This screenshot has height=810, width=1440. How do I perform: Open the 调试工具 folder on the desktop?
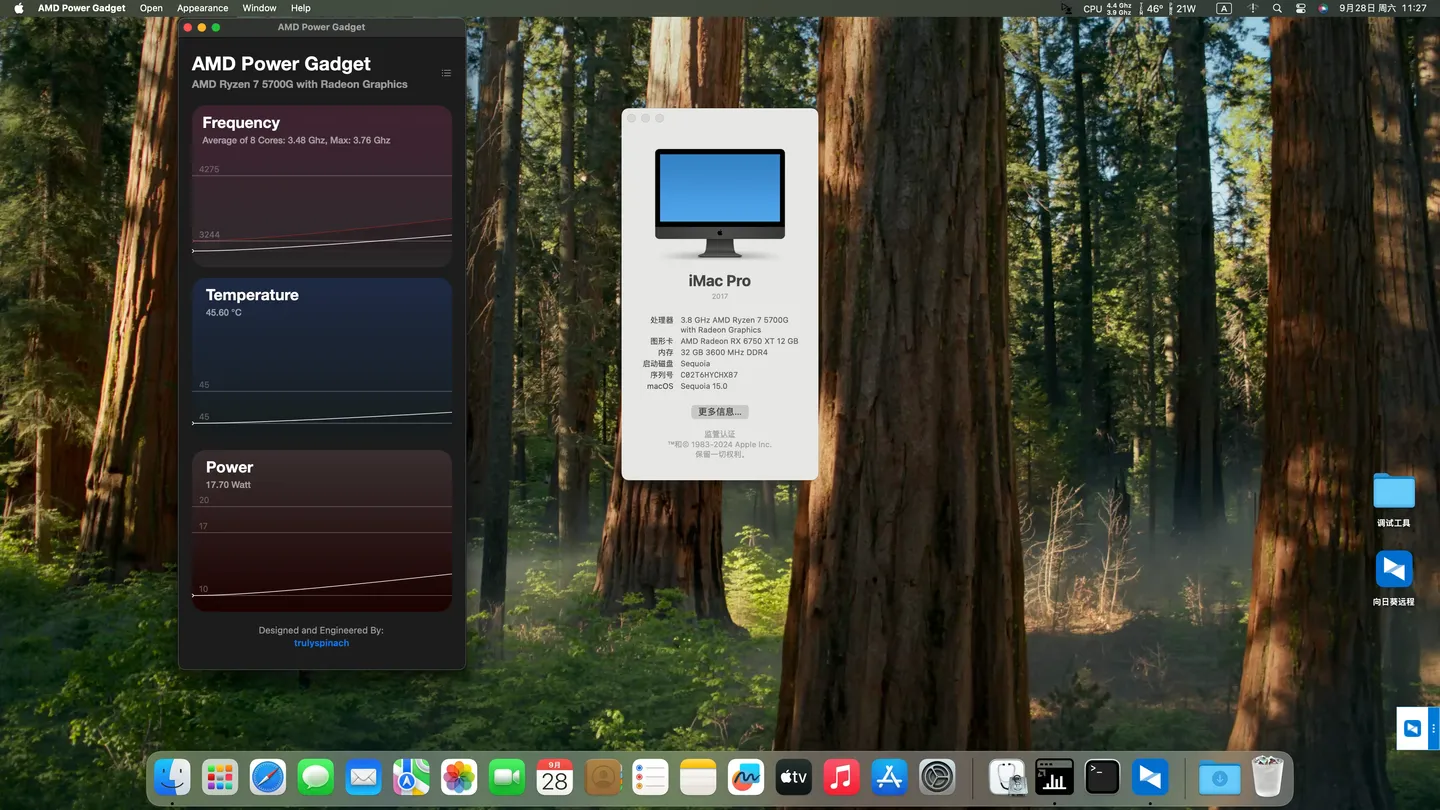point(1393,492)
